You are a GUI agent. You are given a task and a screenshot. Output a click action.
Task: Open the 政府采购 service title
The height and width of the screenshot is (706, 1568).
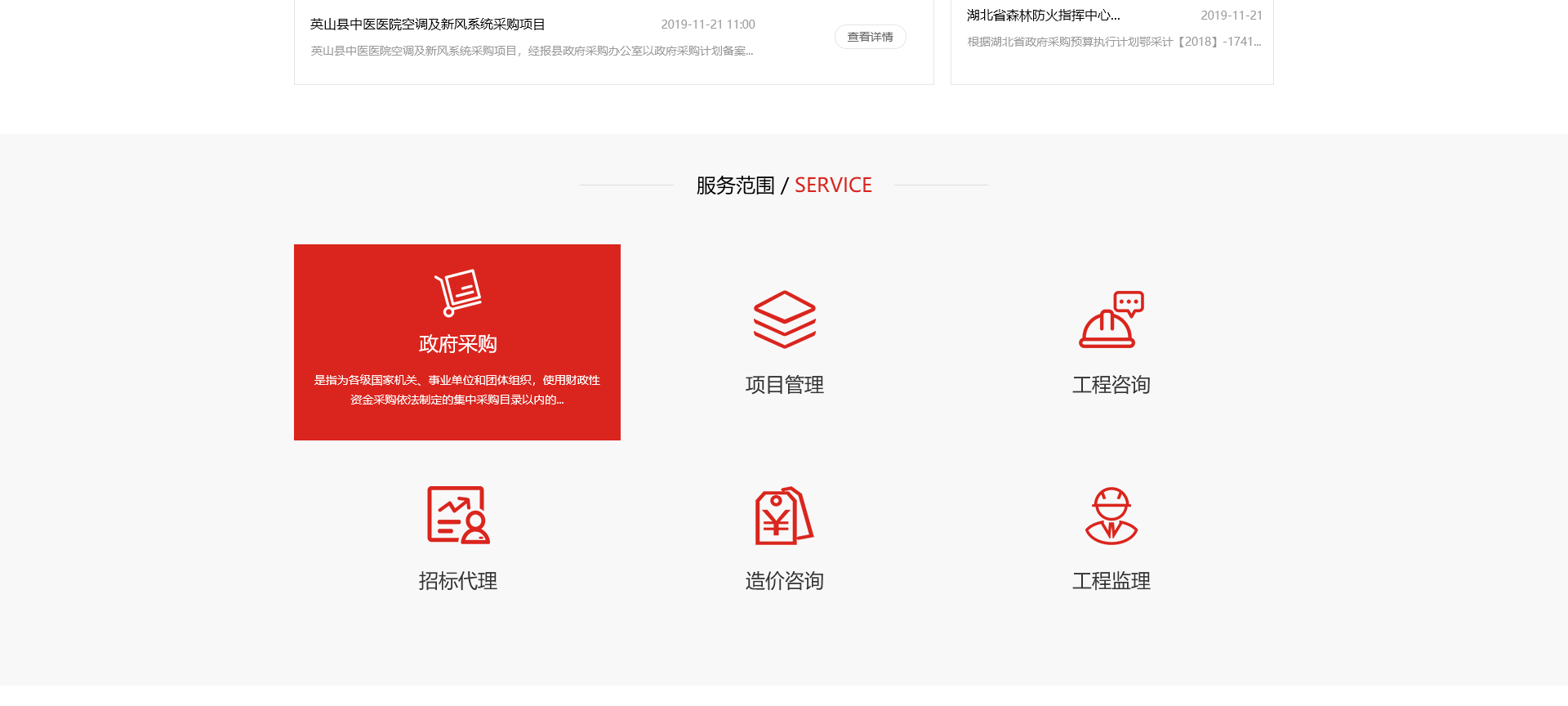[x=457, y=344]
